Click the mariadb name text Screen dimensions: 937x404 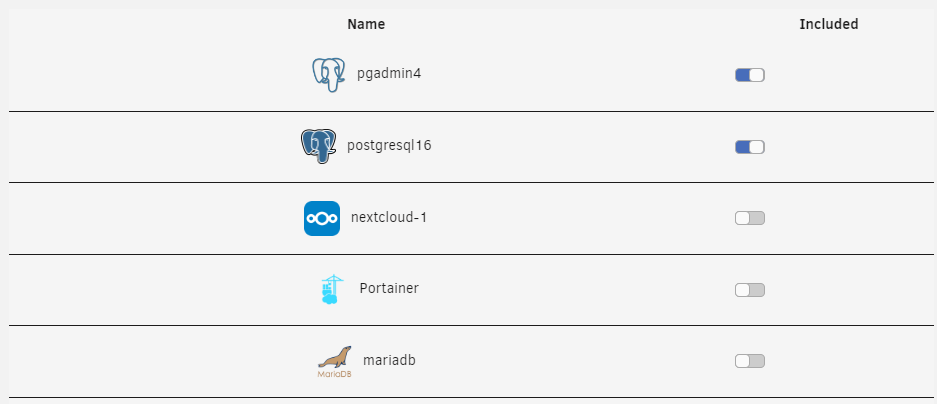[389, 360]
